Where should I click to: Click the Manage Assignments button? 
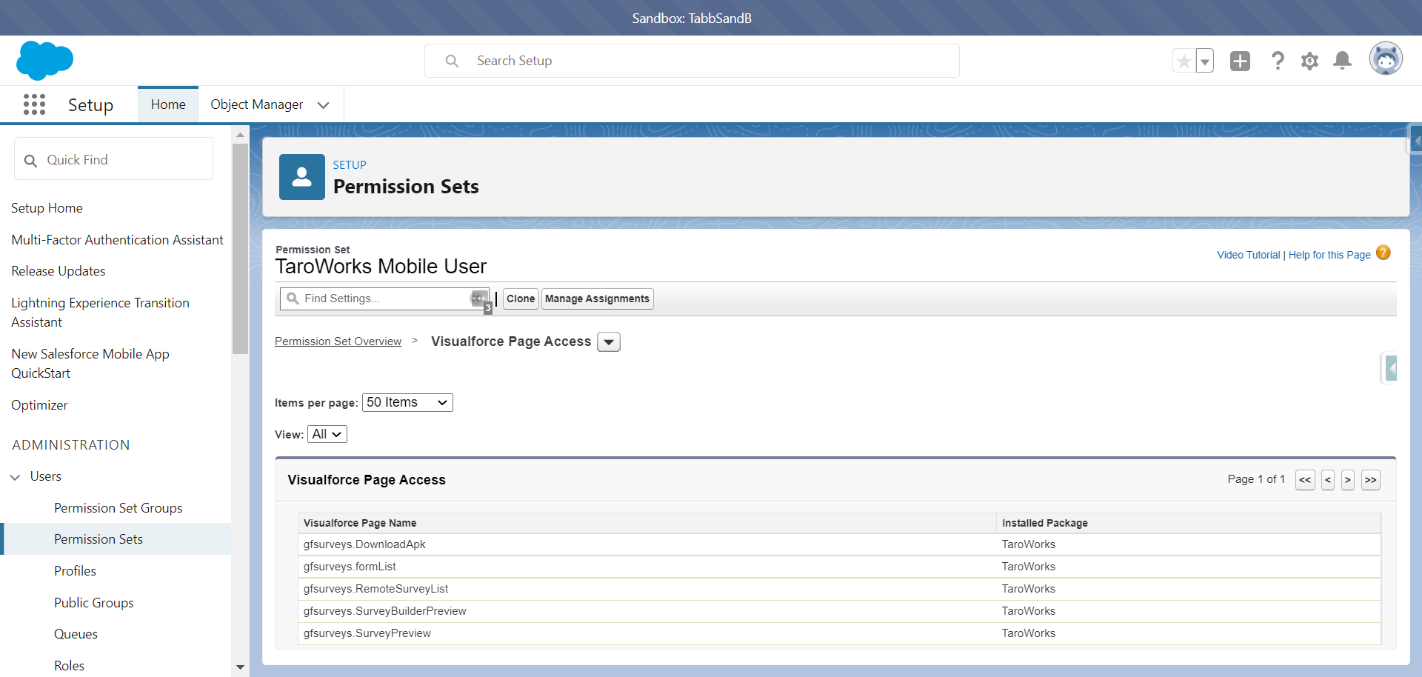tap(597, 299)
